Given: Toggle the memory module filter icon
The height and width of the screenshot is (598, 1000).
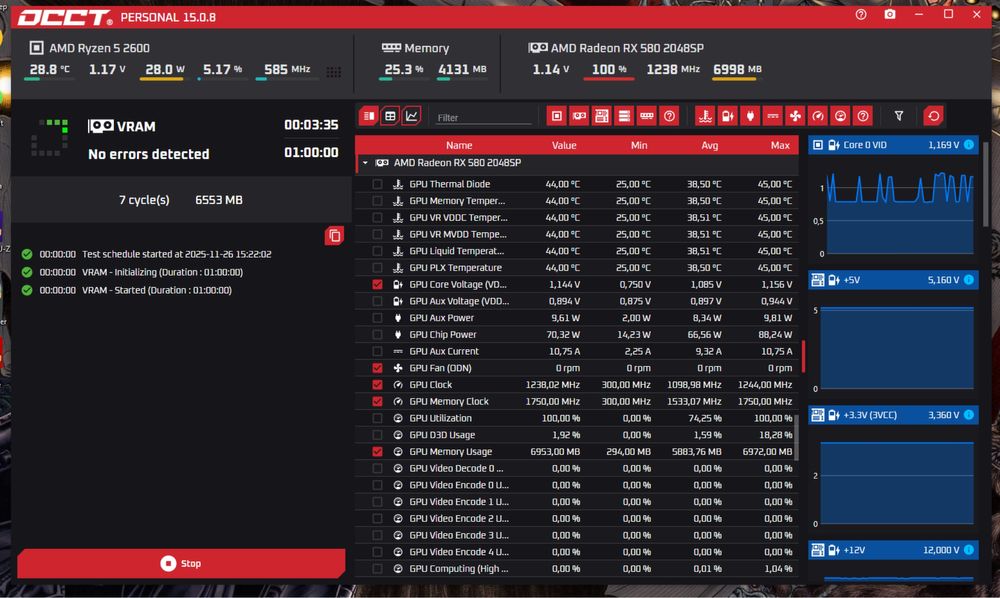Looking at the screenshot, I should 646,116.
